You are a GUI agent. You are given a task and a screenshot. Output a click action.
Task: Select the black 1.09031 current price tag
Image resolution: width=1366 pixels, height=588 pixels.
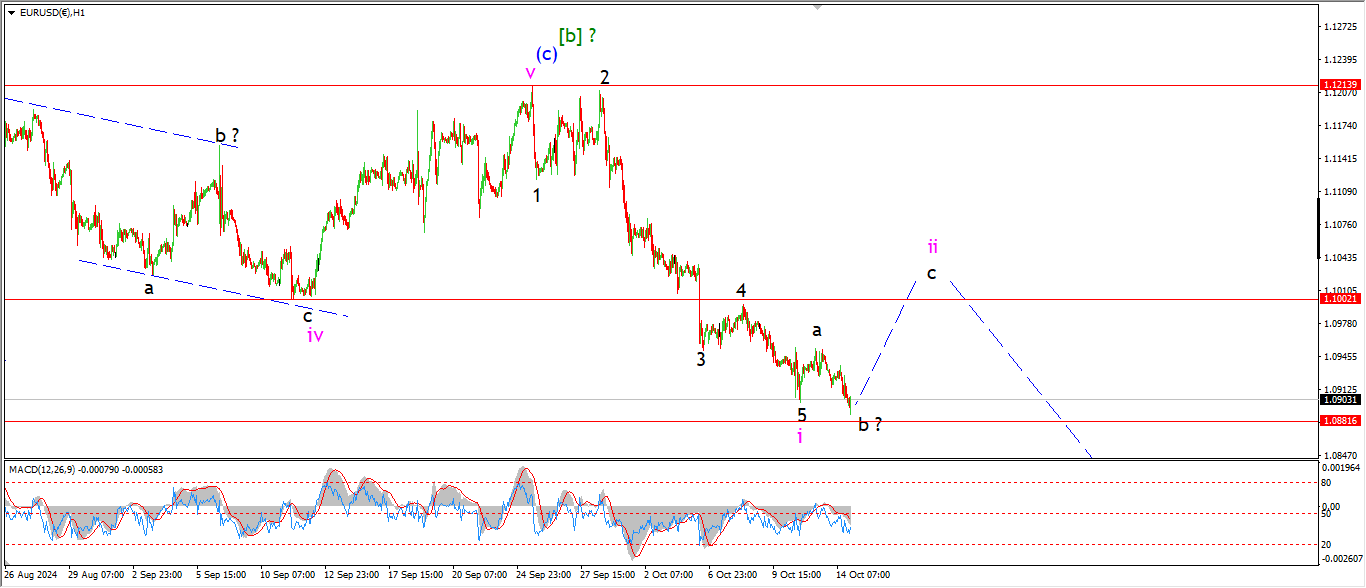pos(1339,400)
